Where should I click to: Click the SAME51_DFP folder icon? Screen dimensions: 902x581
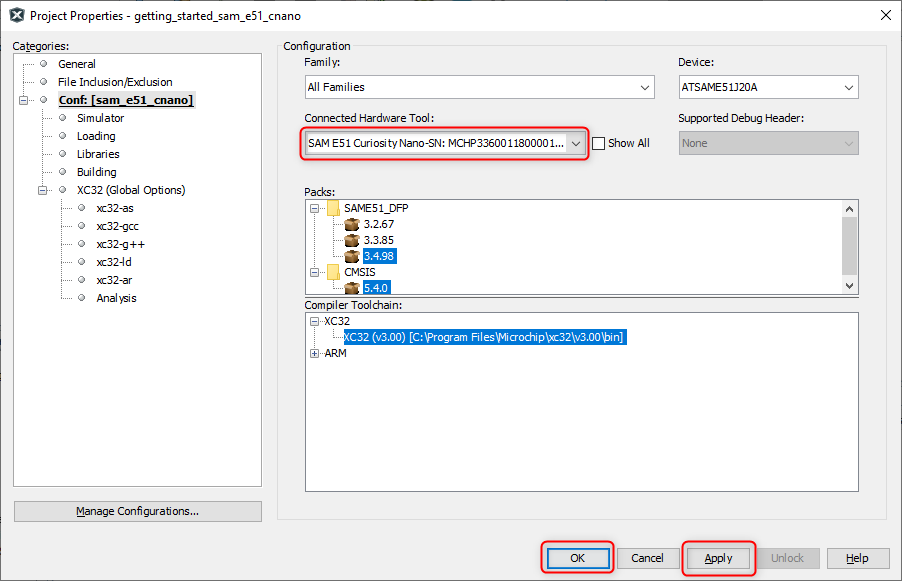333,209
